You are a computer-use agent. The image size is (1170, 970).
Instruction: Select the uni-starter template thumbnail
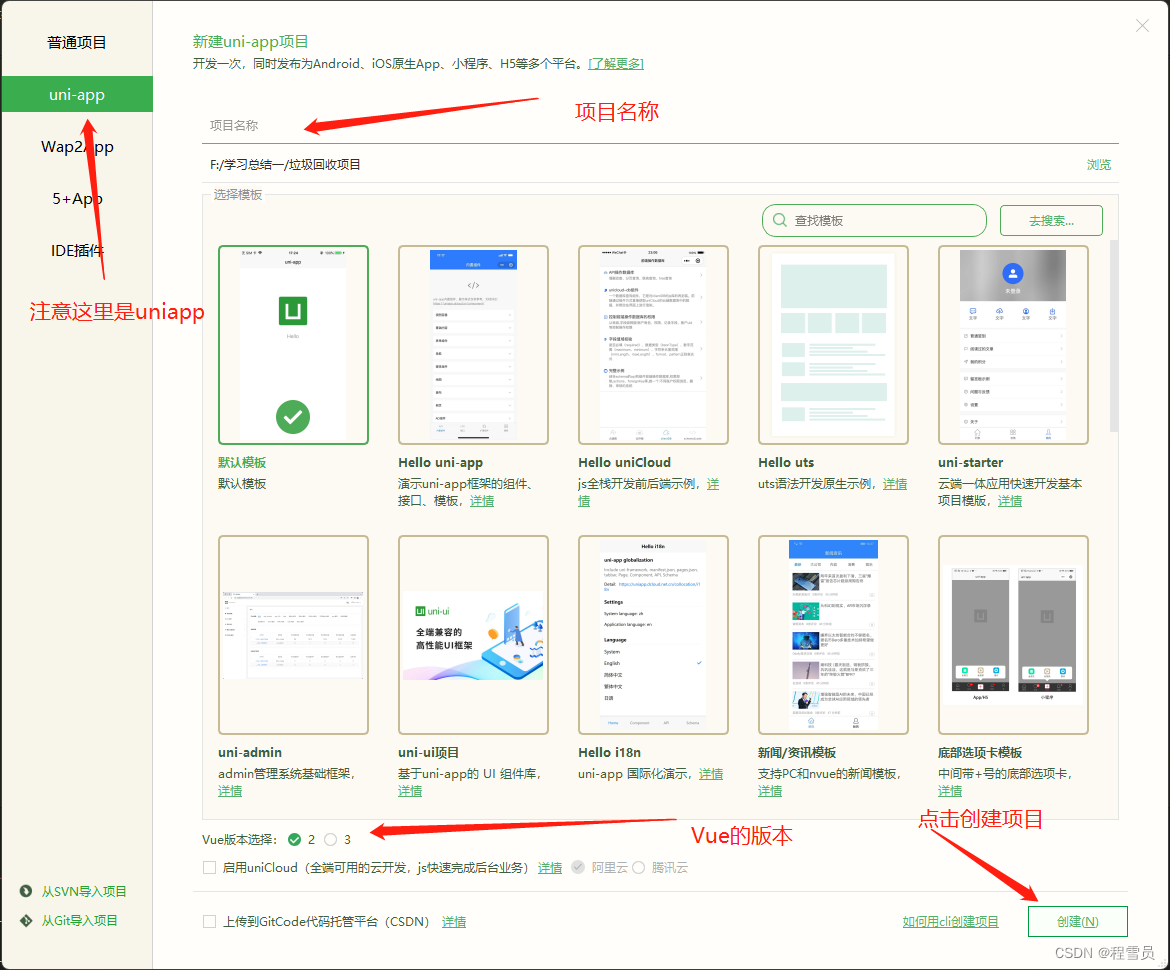tap(1013, 345)
